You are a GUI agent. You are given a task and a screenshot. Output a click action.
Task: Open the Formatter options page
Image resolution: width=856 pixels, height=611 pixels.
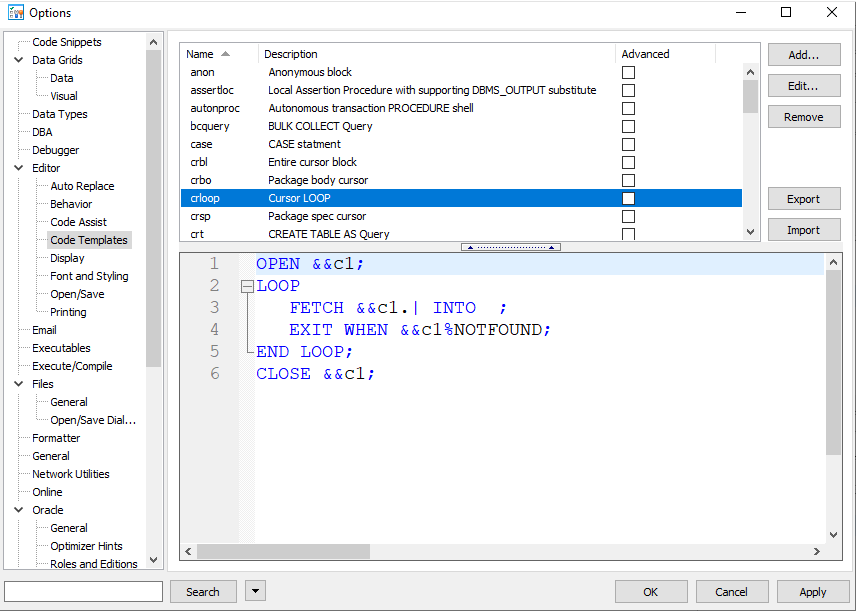tap(56, 438)
